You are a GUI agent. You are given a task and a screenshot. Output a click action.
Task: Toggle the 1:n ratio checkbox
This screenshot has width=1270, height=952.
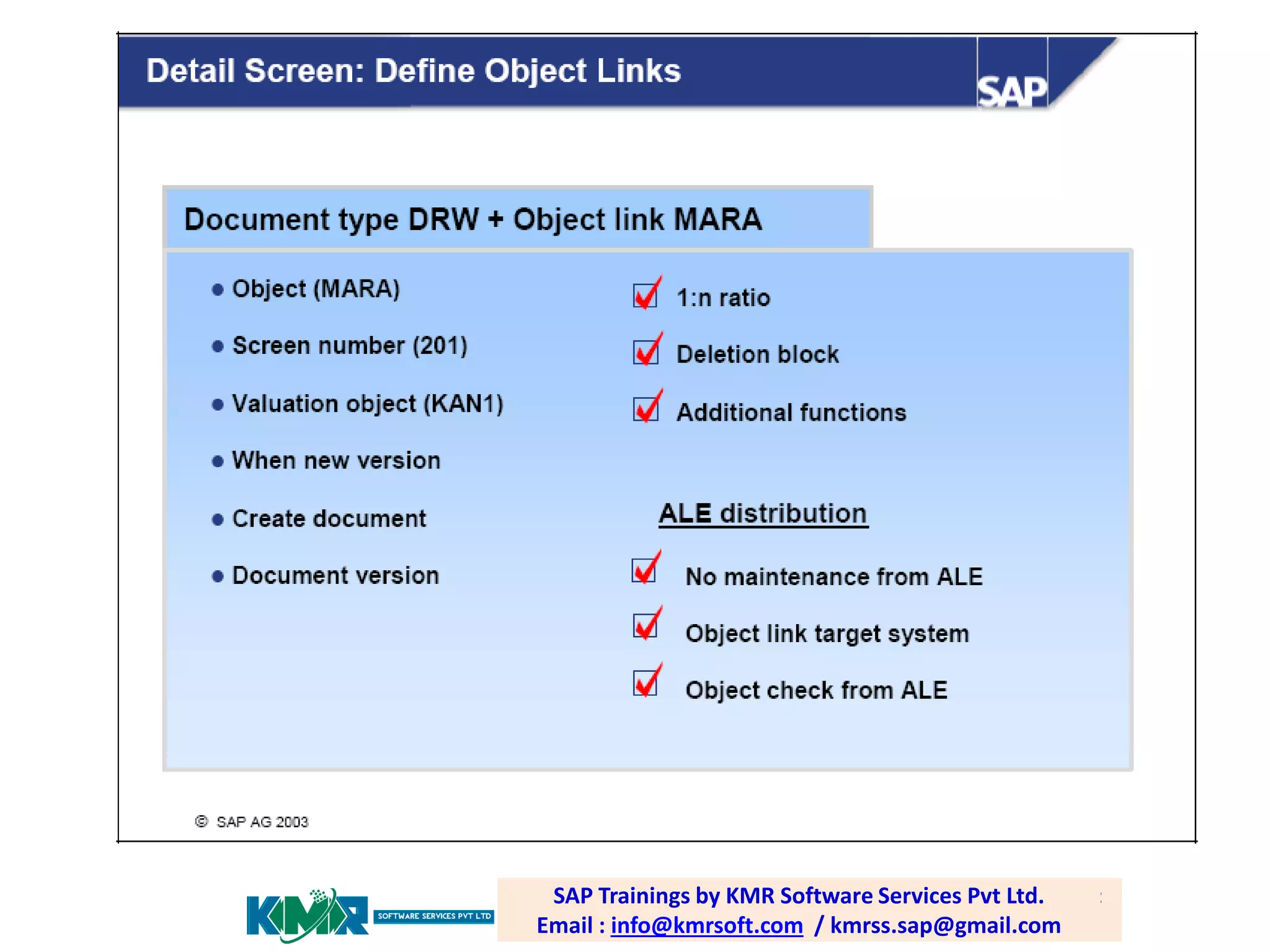[646, 295]
